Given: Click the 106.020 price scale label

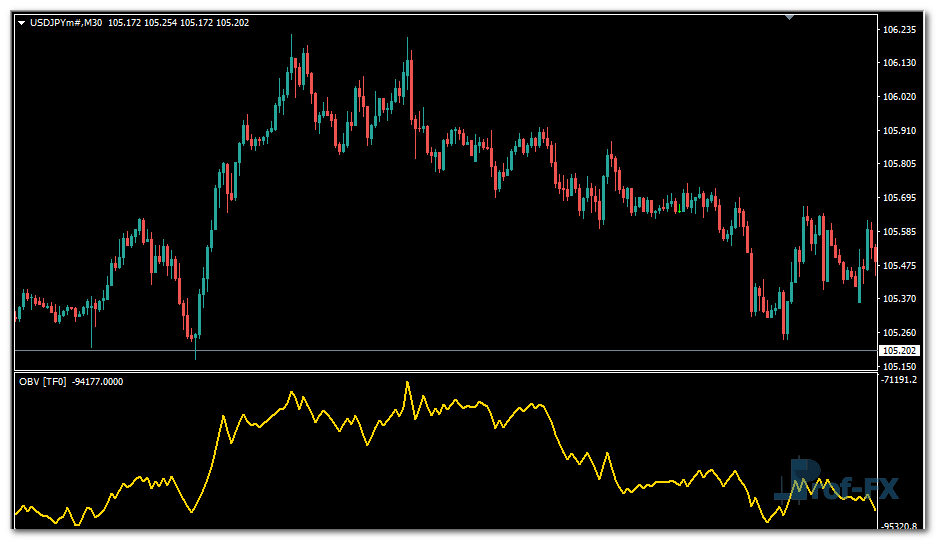Looking at the screenshot, I should coord(900,97).
